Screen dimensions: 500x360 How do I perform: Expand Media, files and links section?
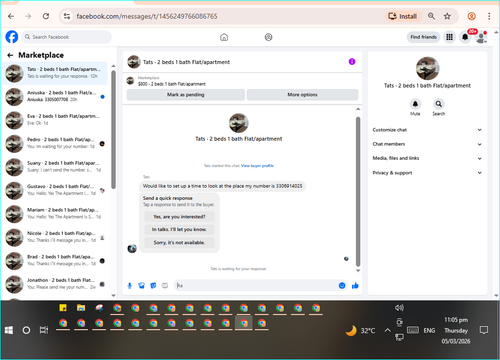click(x=427, y=158)
